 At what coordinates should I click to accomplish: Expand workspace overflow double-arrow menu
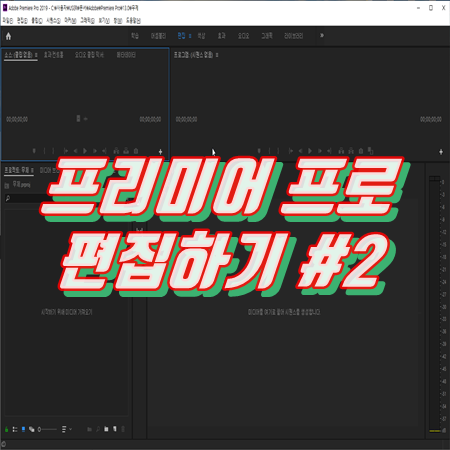(x=322, y=35)
